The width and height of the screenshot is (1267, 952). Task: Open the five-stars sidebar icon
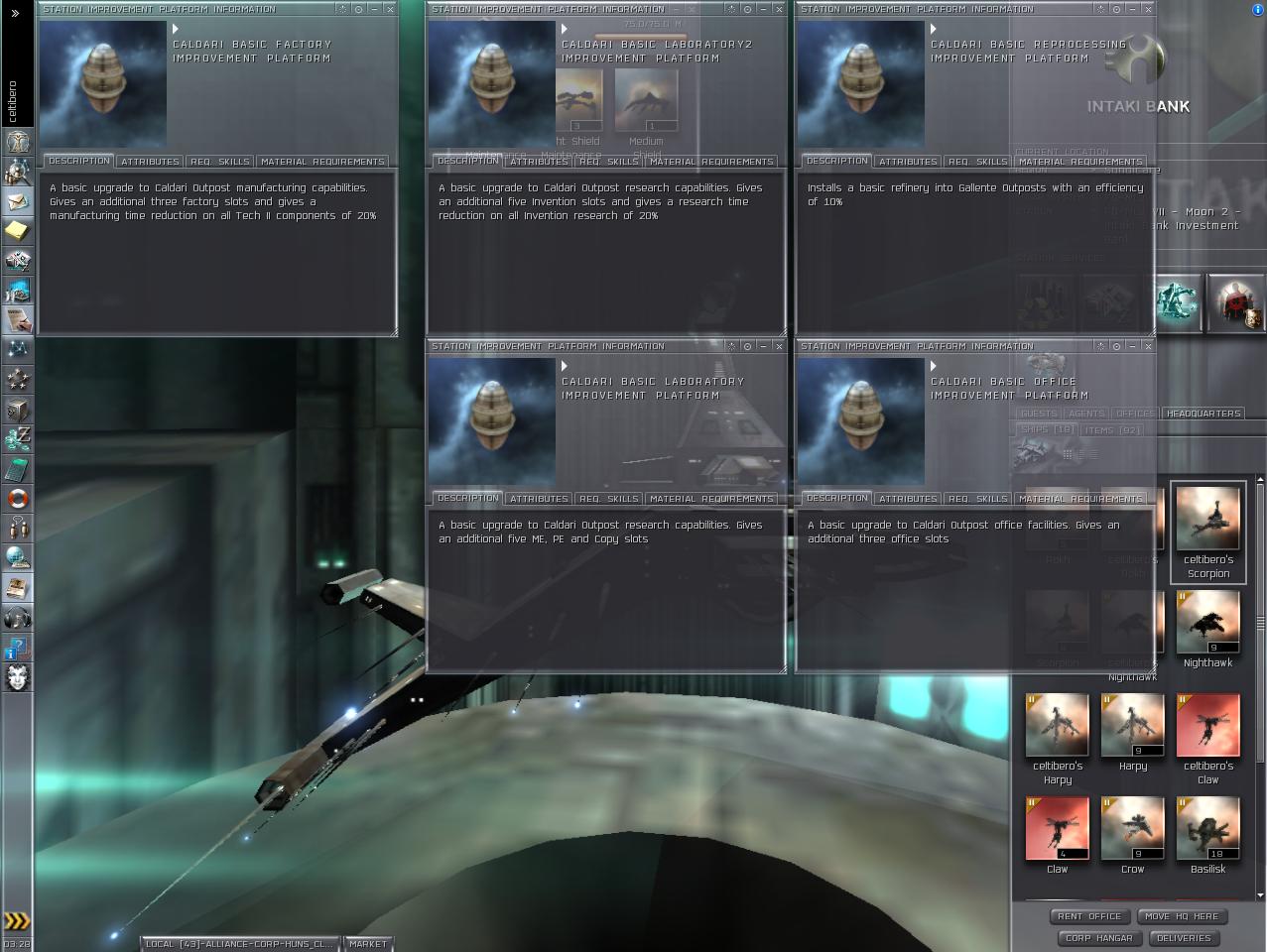point(17,380)
